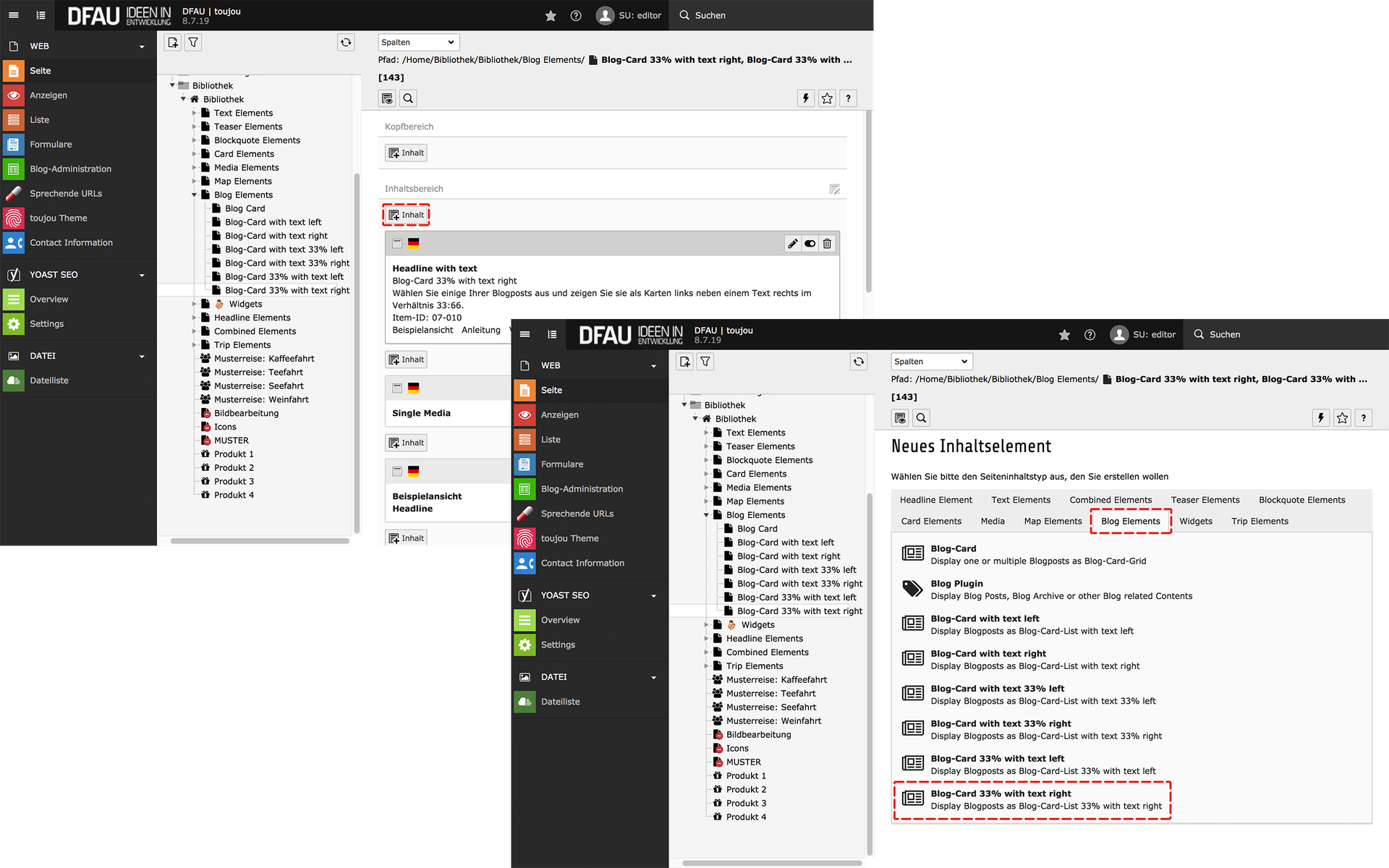
Task: Click the clear cache lightning bolt icon in lower window
Action: [1321, 418]
